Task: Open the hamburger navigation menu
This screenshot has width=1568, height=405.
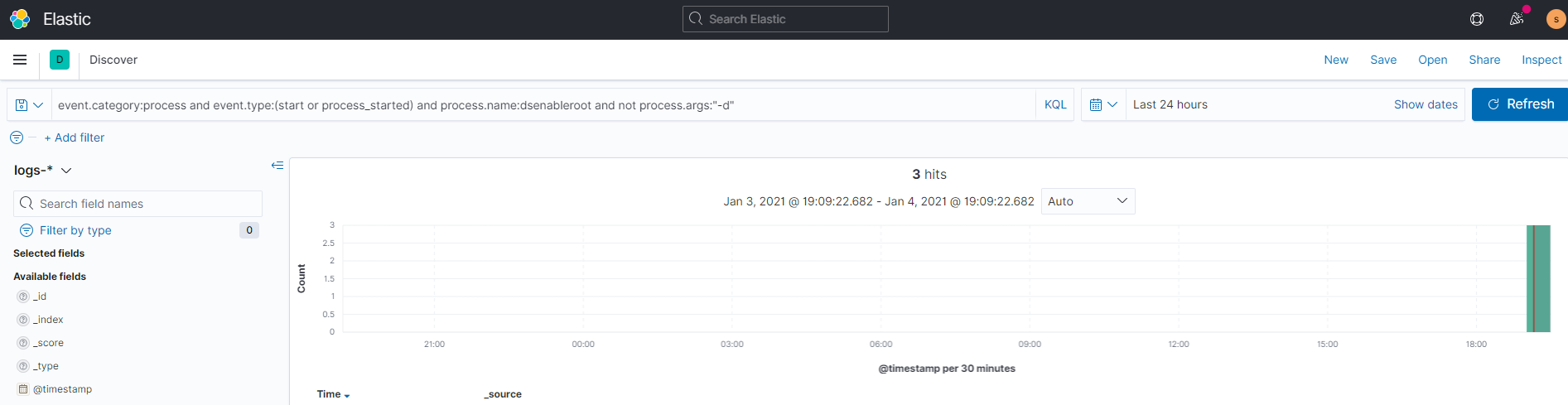Action: (x=20, y=60)
